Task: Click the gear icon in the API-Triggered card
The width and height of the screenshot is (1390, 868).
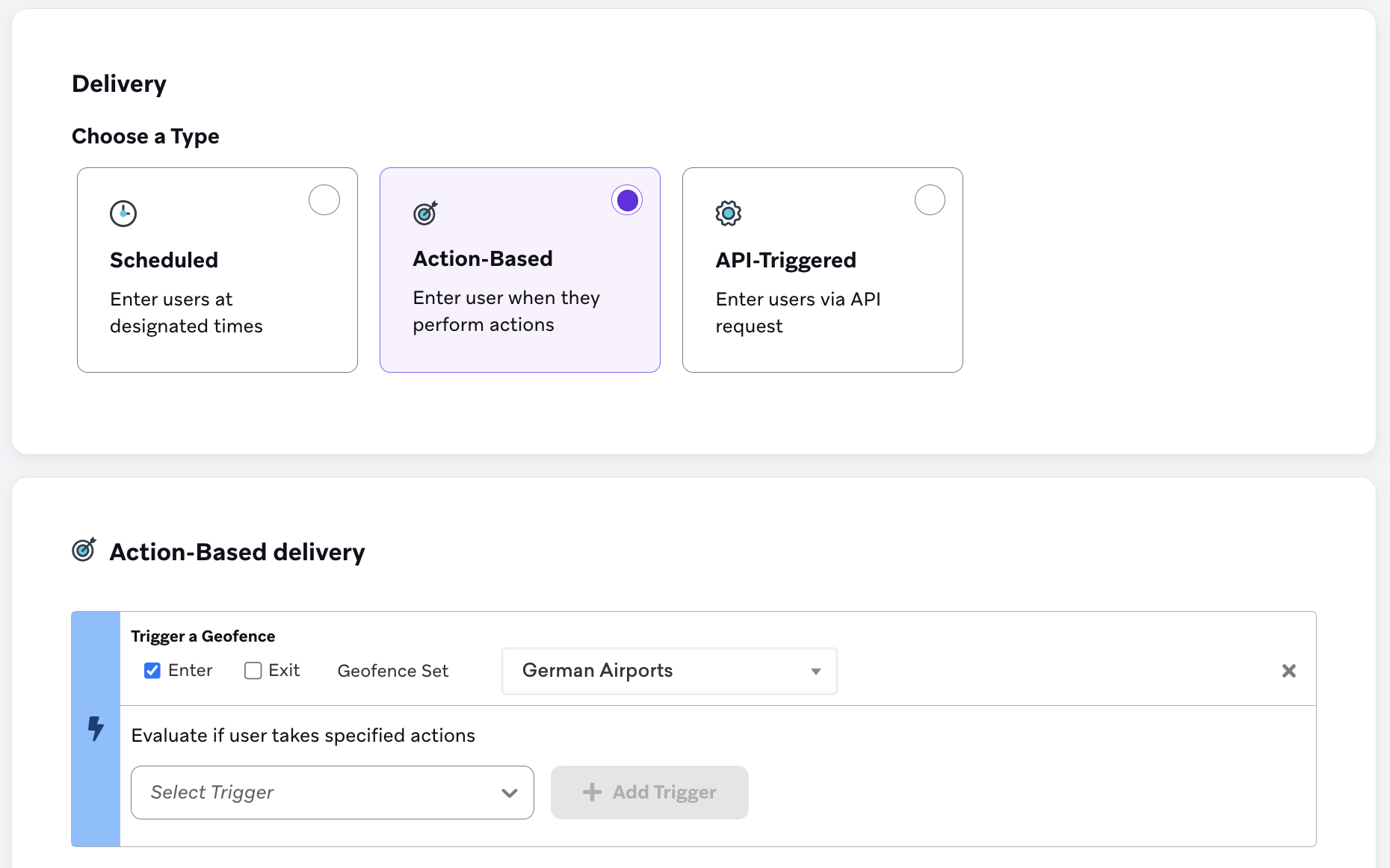Action: tap(728, 214)
